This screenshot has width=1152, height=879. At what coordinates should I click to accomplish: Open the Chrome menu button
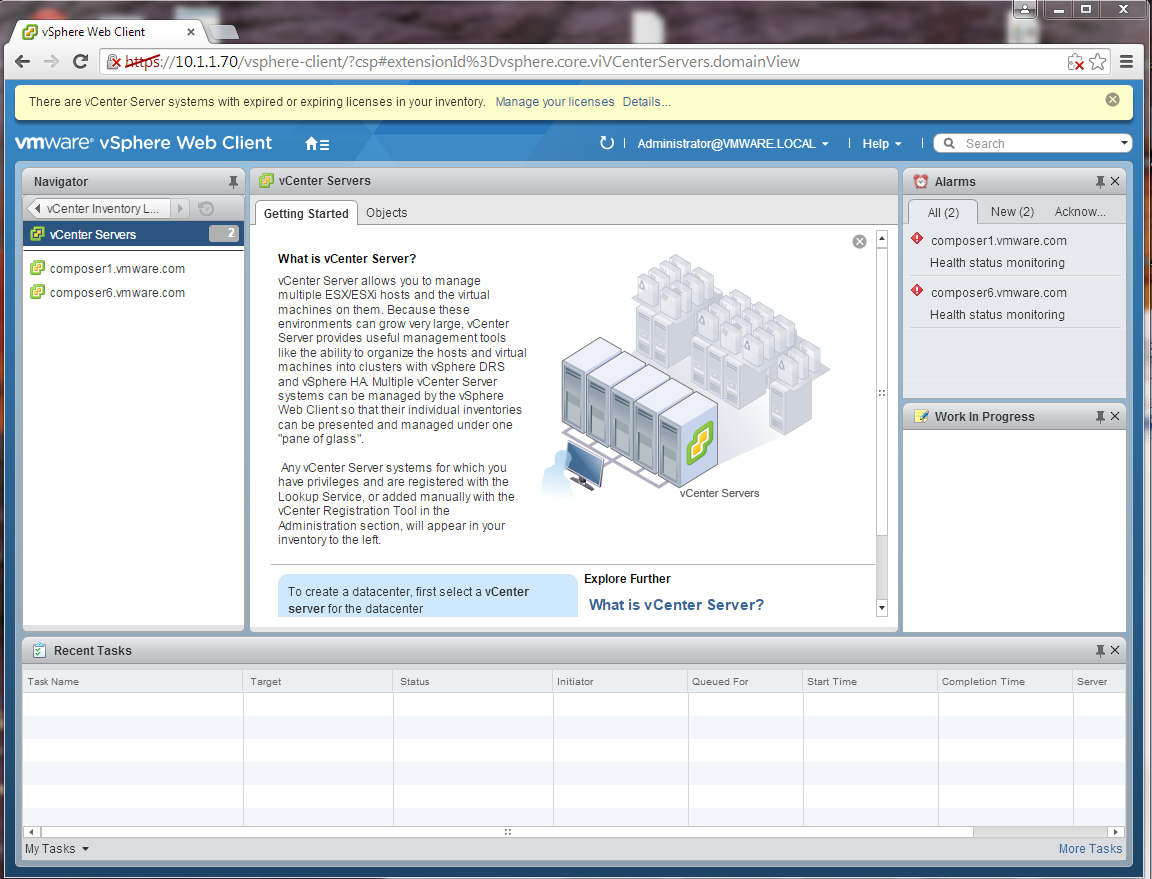click(1126, 62)
